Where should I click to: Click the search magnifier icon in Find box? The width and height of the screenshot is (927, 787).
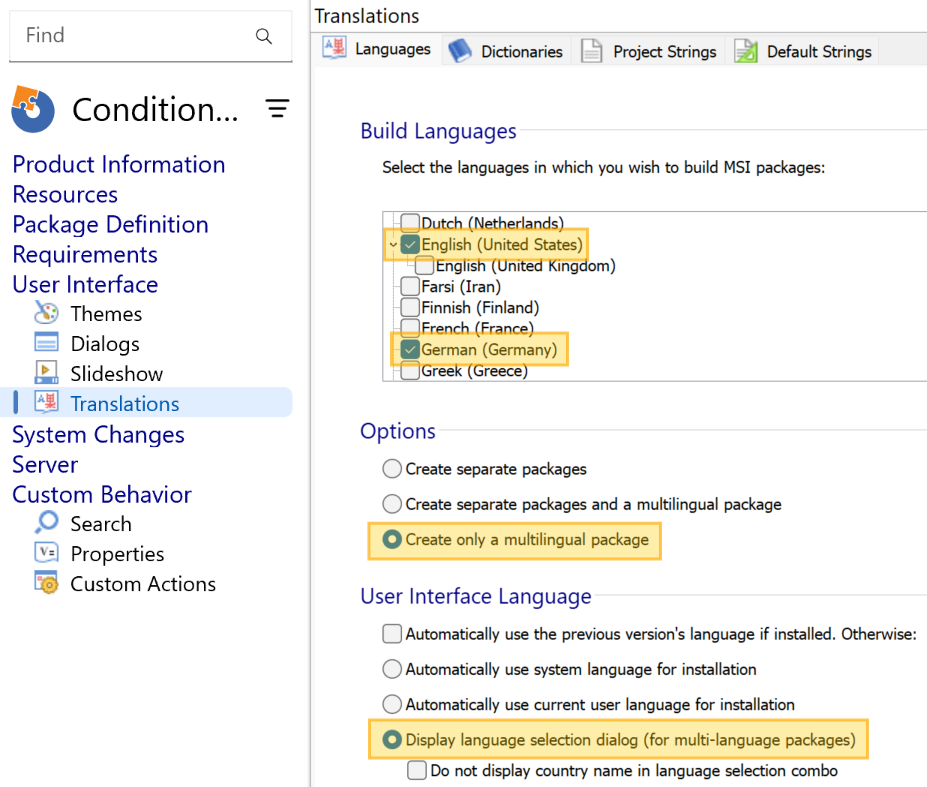(x=264, y=36)
